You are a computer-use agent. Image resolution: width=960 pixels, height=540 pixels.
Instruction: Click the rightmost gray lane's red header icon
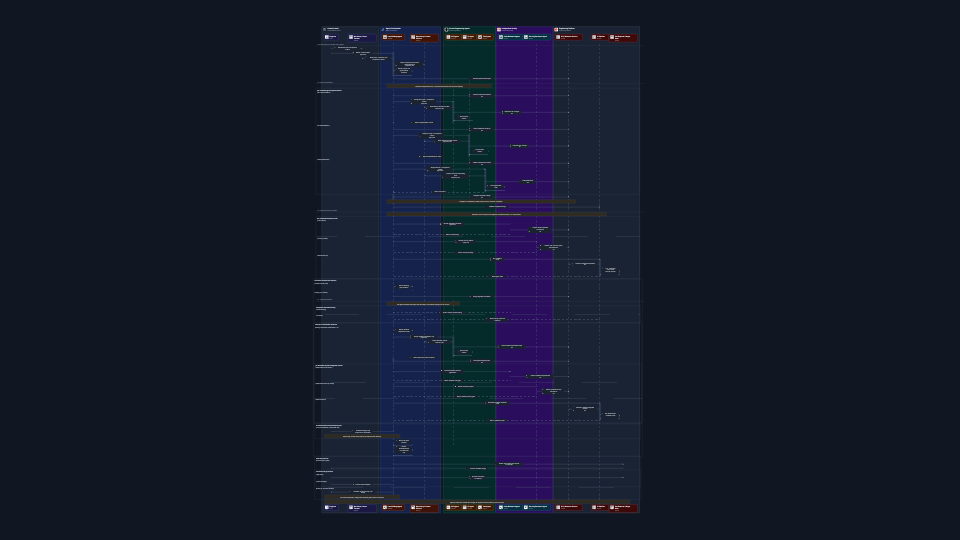click(x=556, y=29)
